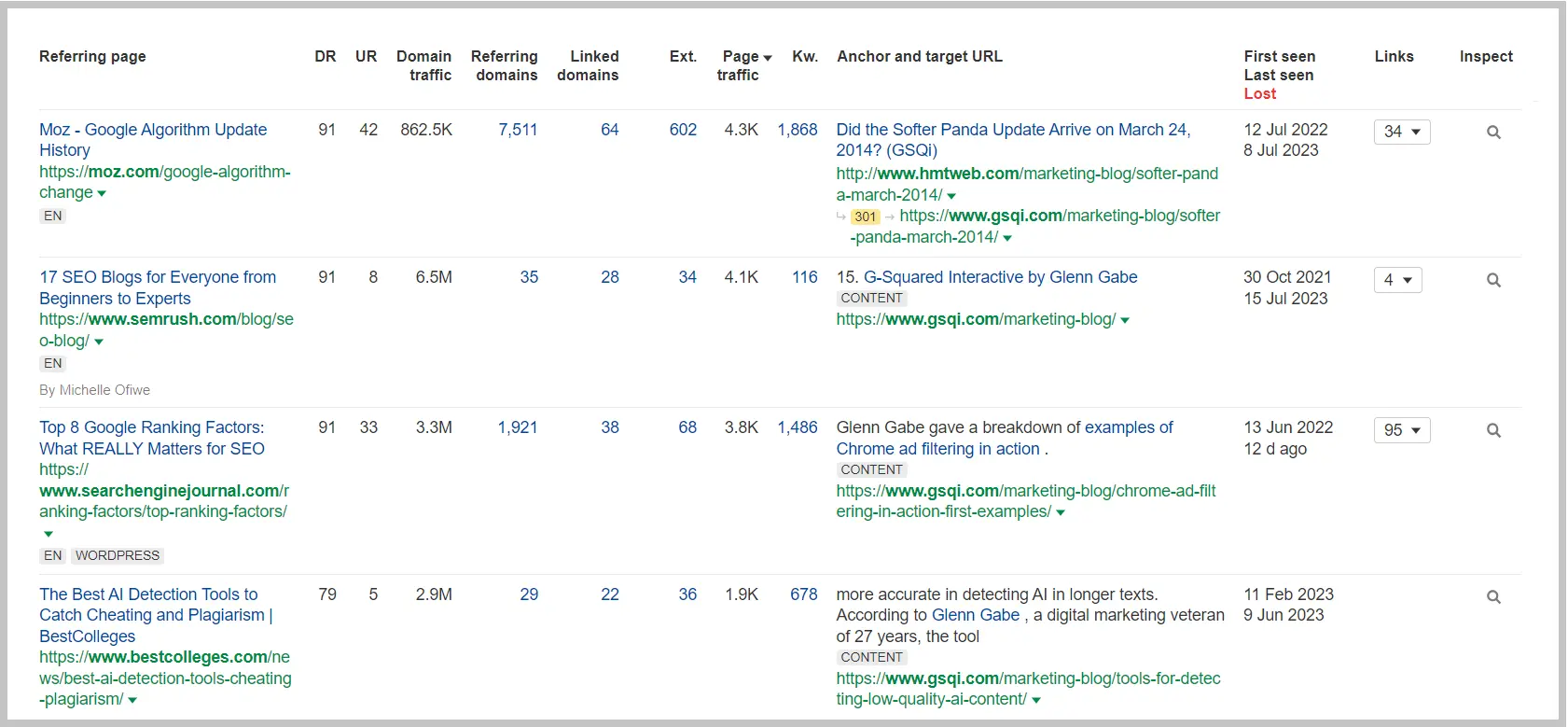The width and height of the screenshot is (1568, 727).
Task: Open the 4 links dropdown
Action: (x=1397, y=280)
